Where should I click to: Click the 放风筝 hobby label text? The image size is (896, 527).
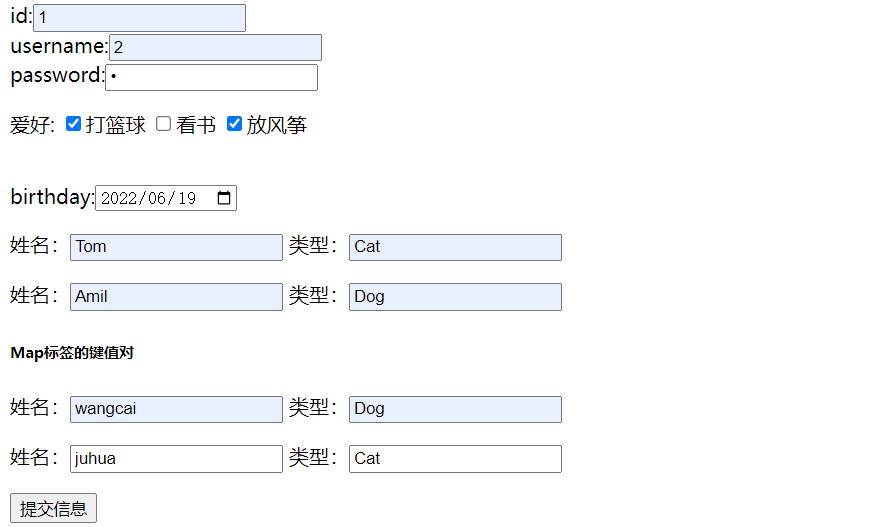[277, 125]
